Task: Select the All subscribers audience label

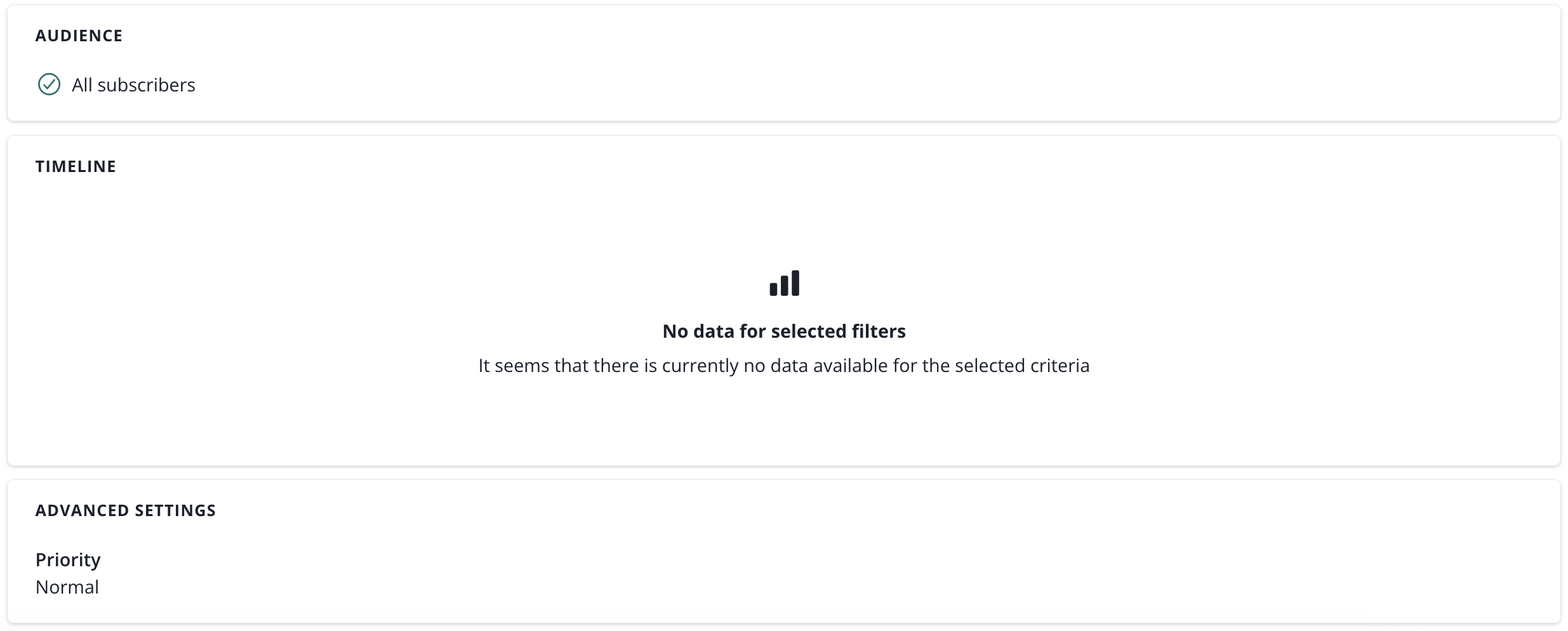Action: point(133,85)
